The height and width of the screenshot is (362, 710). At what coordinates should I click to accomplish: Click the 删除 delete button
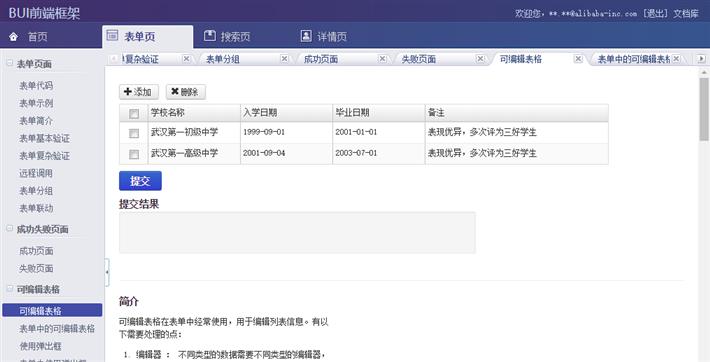186,92
